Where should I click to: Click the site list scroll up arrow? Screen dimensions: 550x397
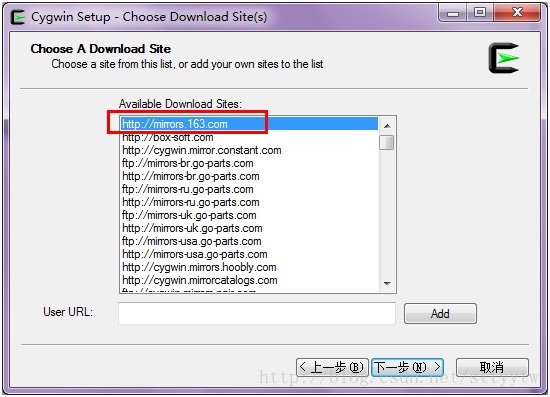point(387,126)
